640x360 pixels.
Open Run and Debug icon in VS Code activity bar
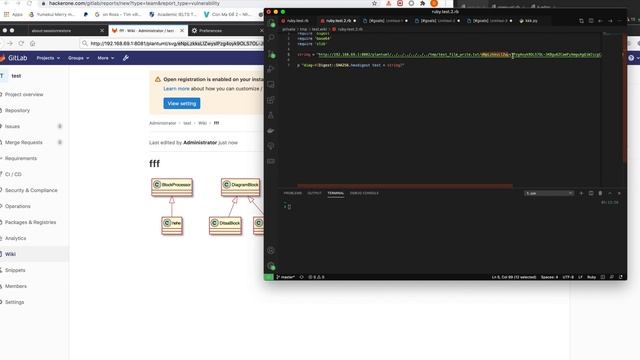point(271,69)
